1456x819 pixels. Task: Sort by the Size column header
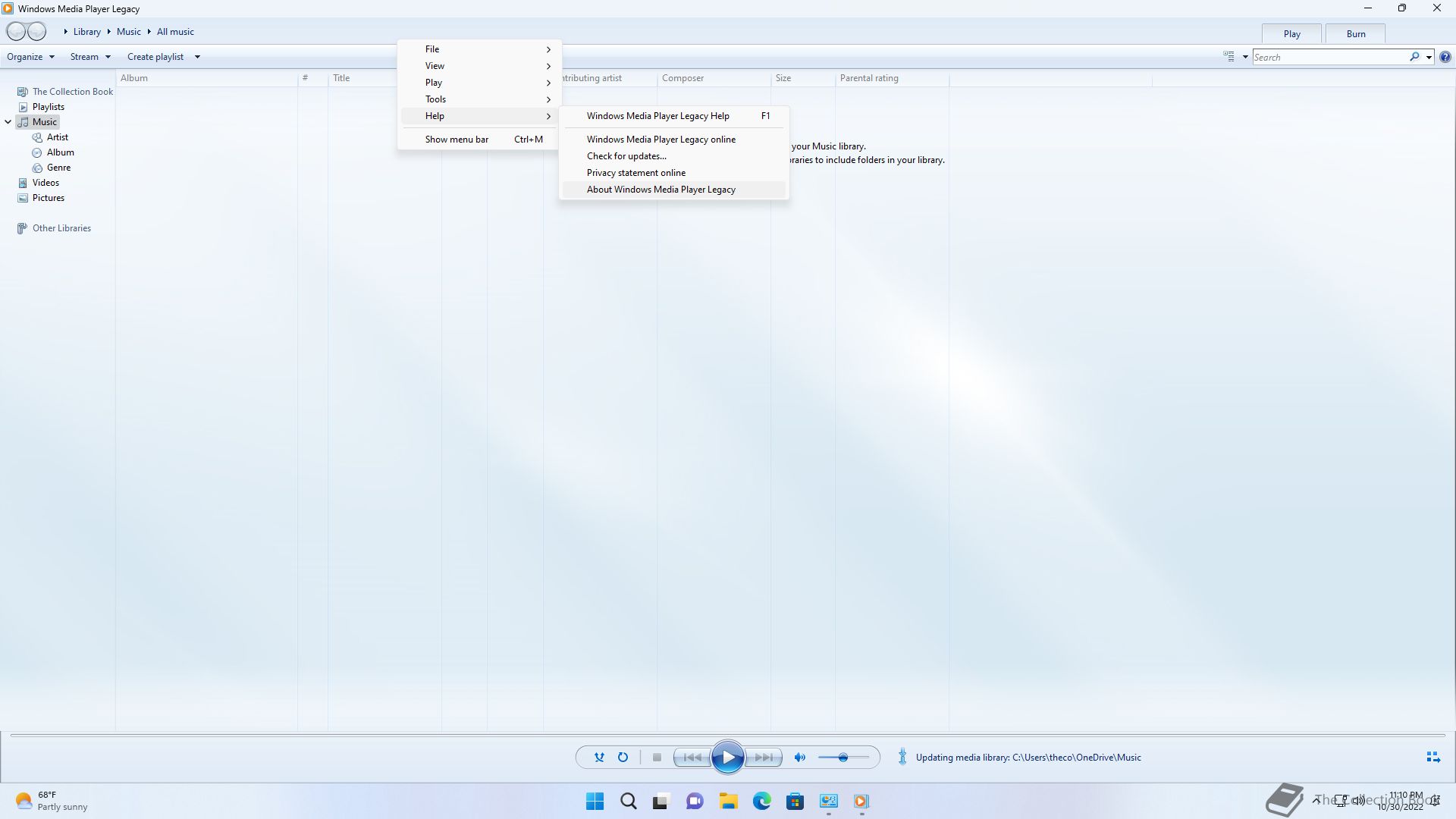click(x=803, y=78)
